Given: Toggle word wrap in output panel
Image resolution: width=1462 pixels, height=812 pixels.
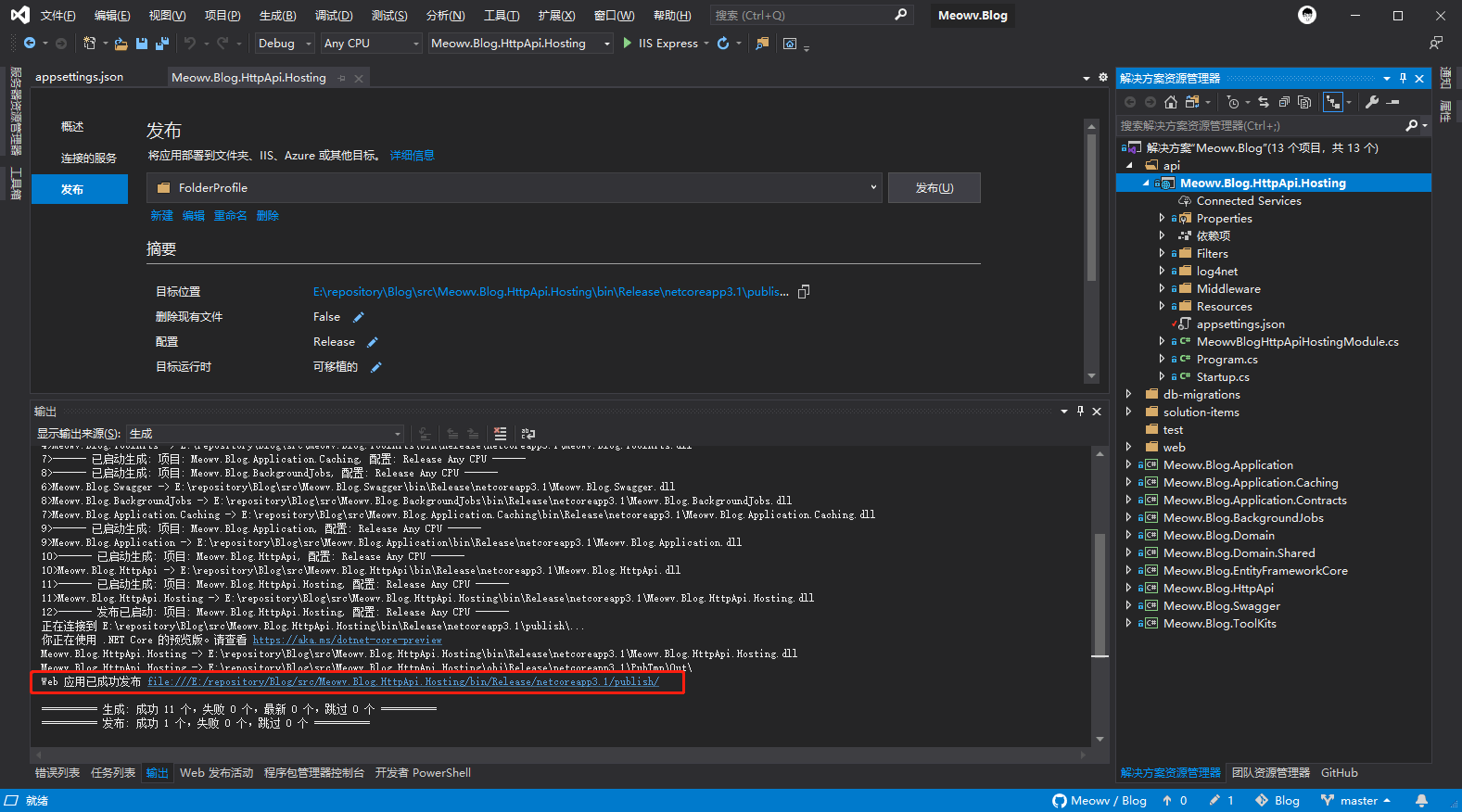Looking at the screenshot, I should 528,434.
